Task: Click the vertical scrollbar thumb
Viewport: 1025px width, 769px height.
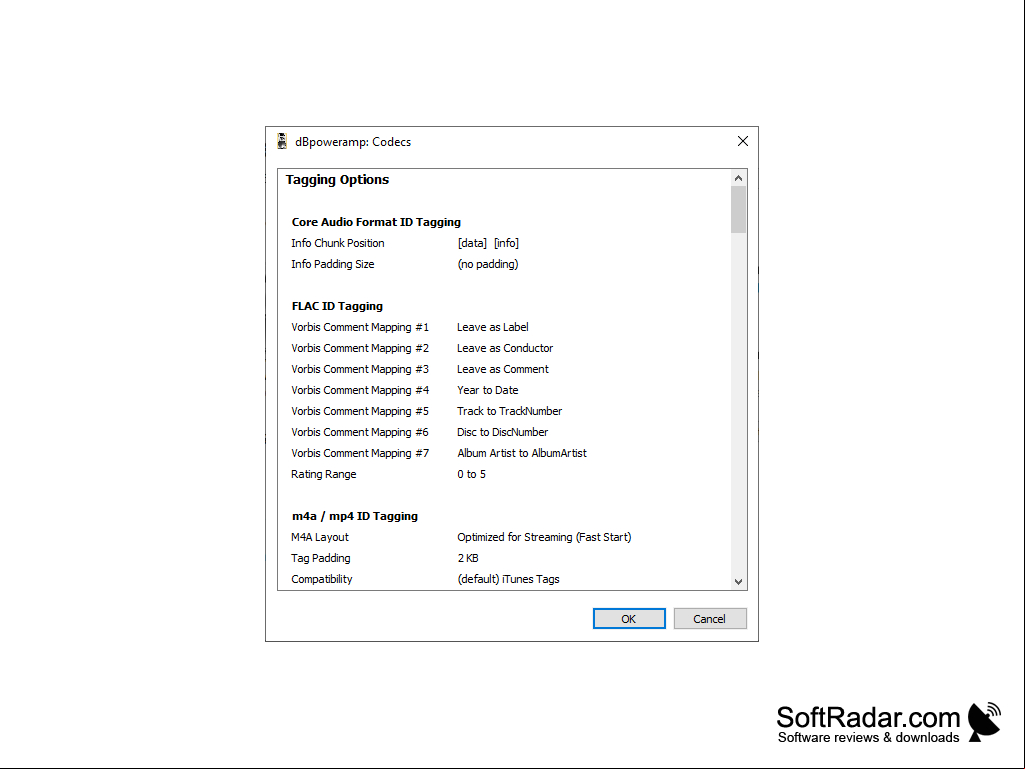Action: (738, 209)
